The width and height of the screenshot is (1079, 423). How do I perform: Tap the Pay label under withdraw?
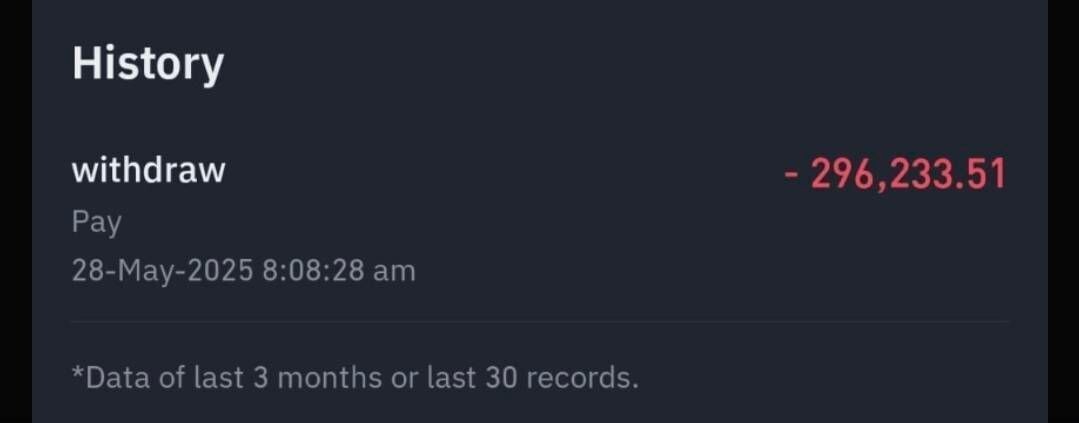tap(96, 223)
